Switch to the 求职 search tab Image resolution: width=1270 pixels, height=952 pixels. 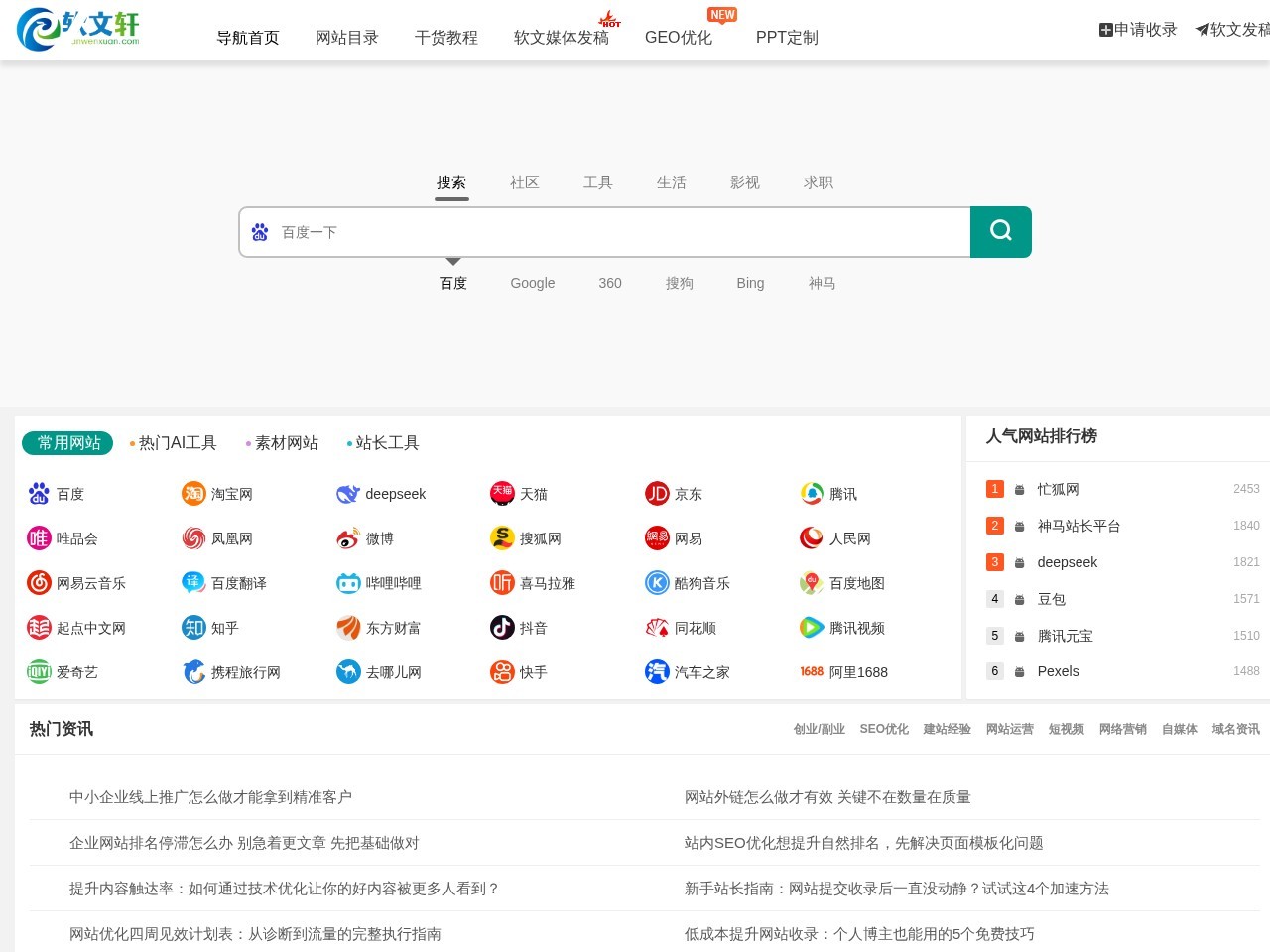tap(819, 182)
